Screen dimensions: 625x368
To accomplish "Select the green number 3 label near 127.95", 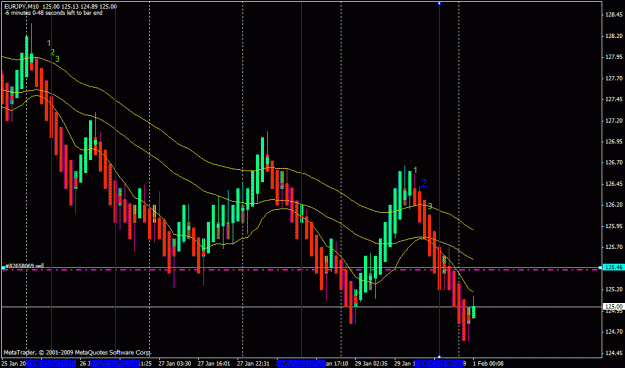I will click(57, 59).
